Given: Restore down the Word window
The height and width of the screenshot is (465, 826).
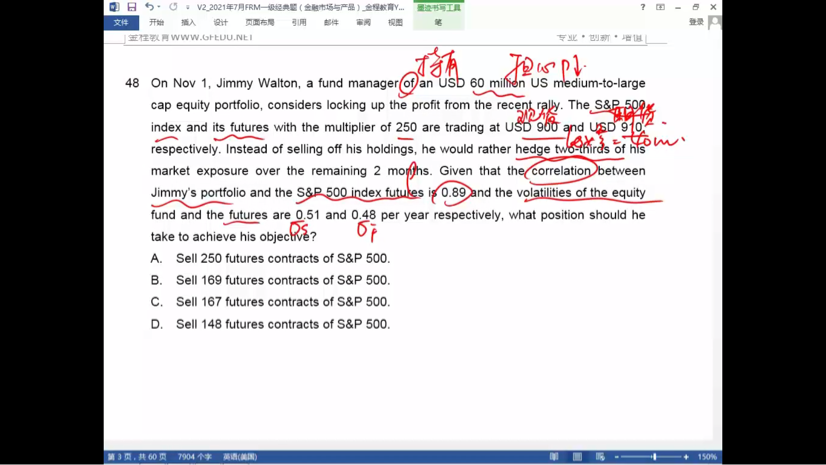Looking at the screenshot, I should (x=695, y=7).
